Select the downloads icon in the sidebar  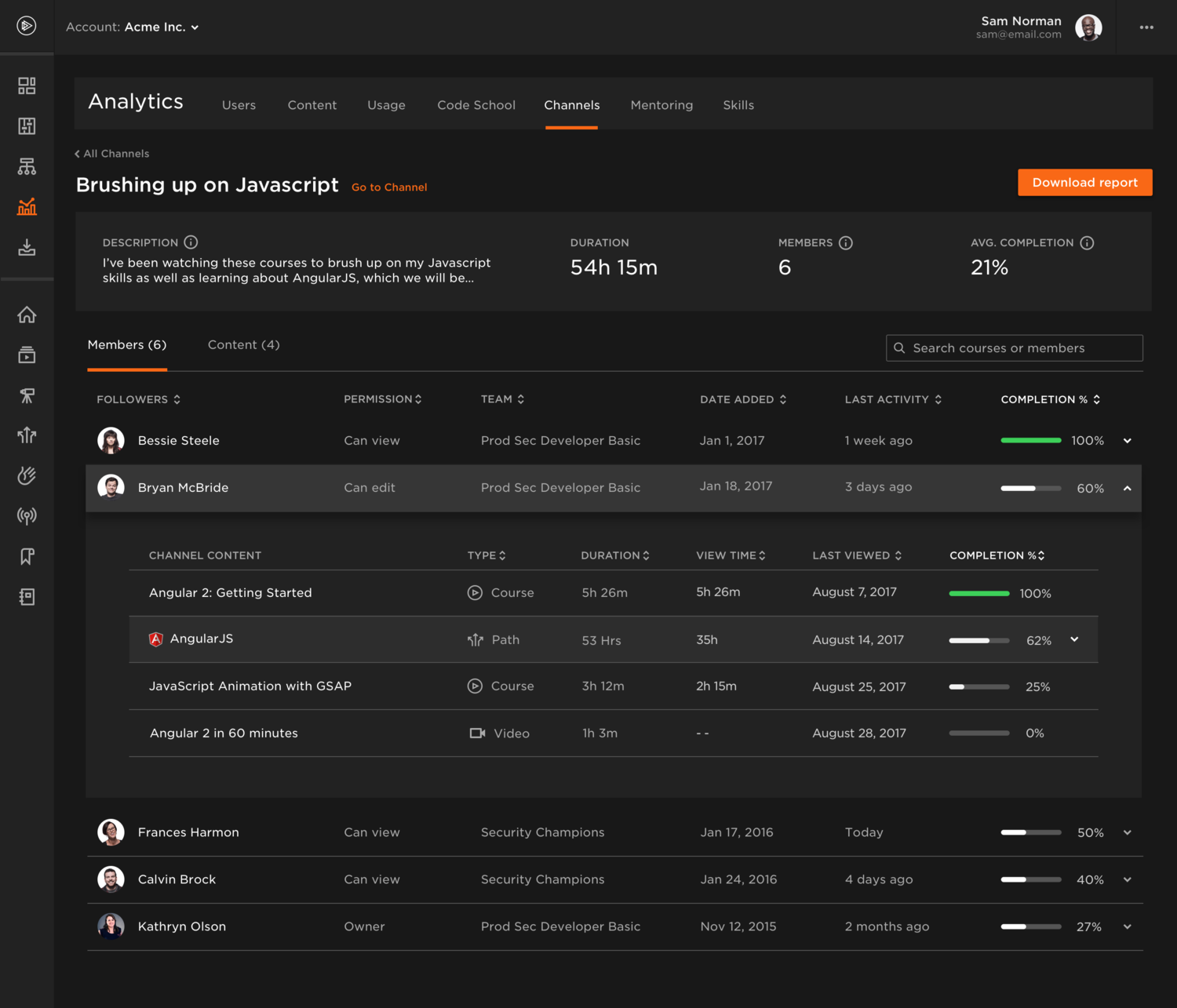point(27,247)
